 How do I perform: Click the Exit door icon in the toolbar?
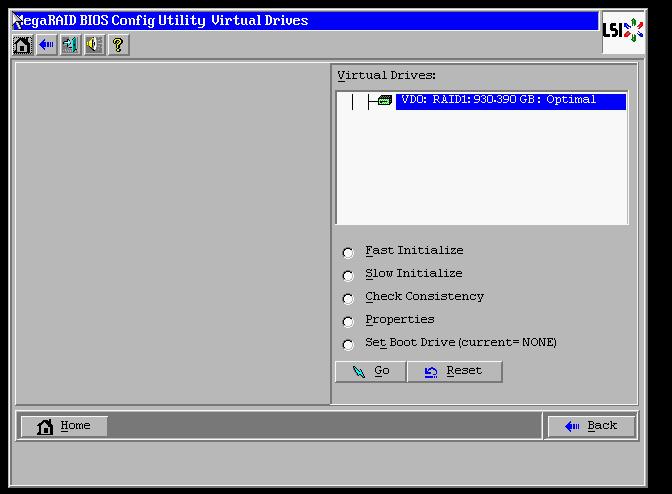(x=70, y=45)
